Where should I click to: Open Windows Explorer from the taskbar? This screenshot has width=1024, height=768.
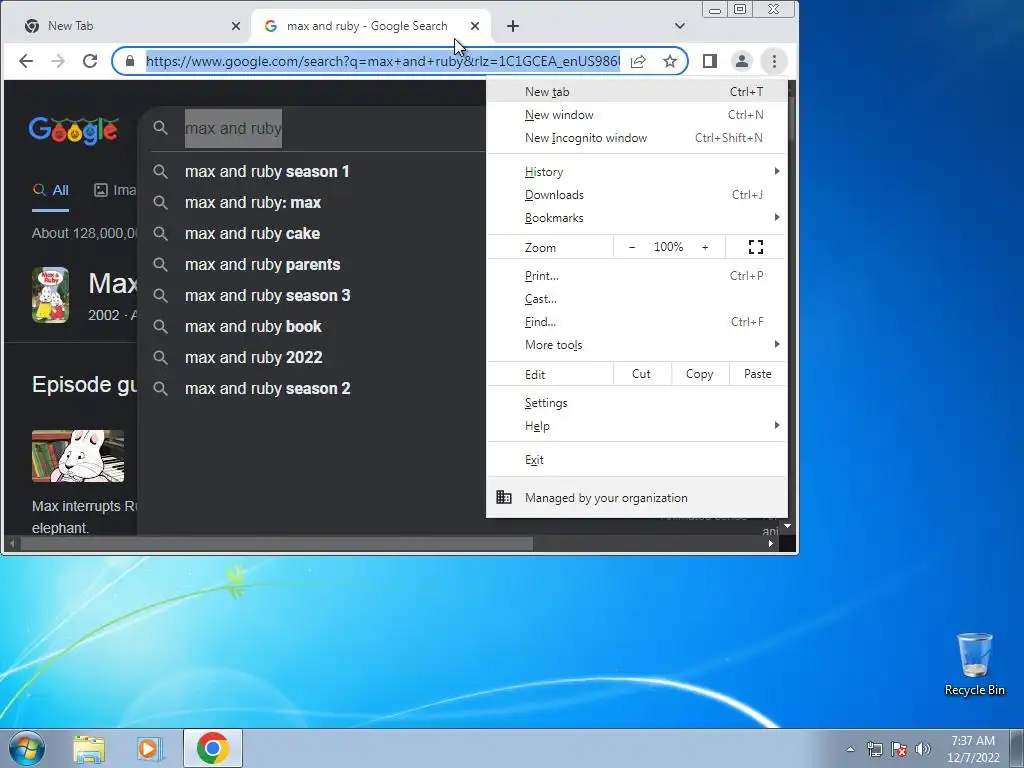click(89, 749)
